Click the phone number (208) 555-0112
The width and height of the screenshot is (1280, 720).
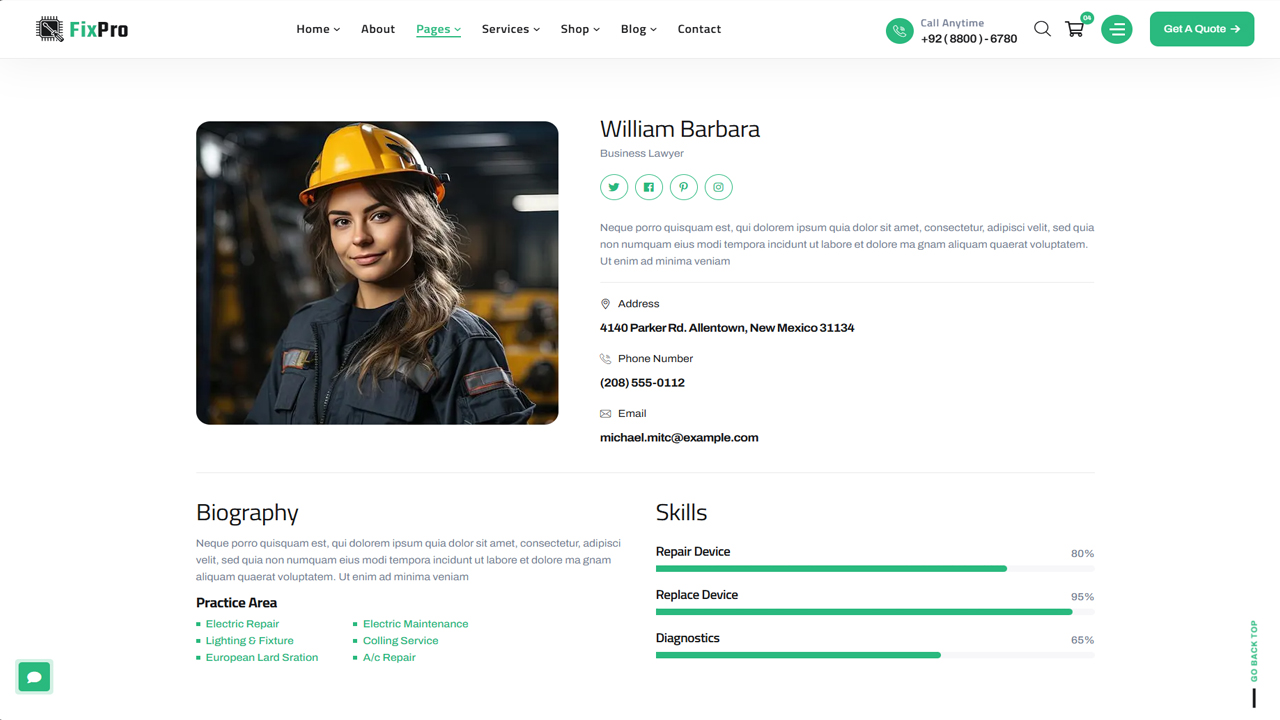tap(642, 383)
